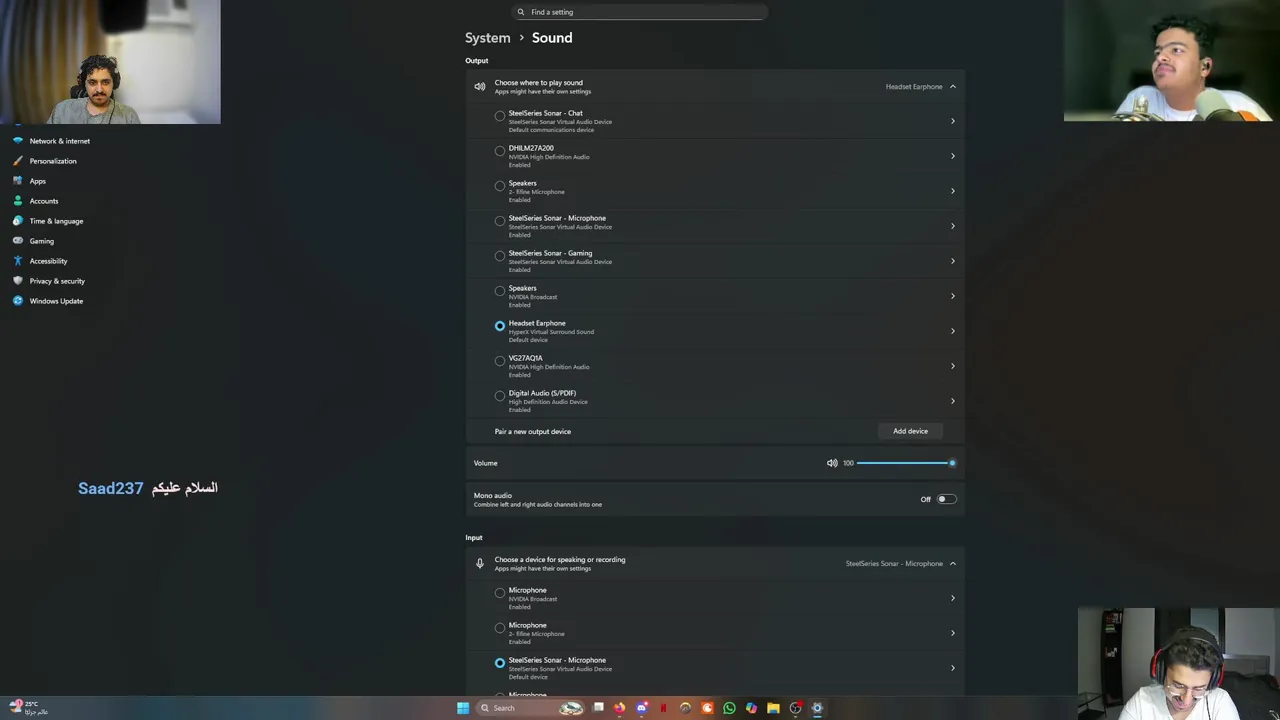Collapse the Choose where to play sound section
Screen dimensions: 1280x720
pos(952,87)
